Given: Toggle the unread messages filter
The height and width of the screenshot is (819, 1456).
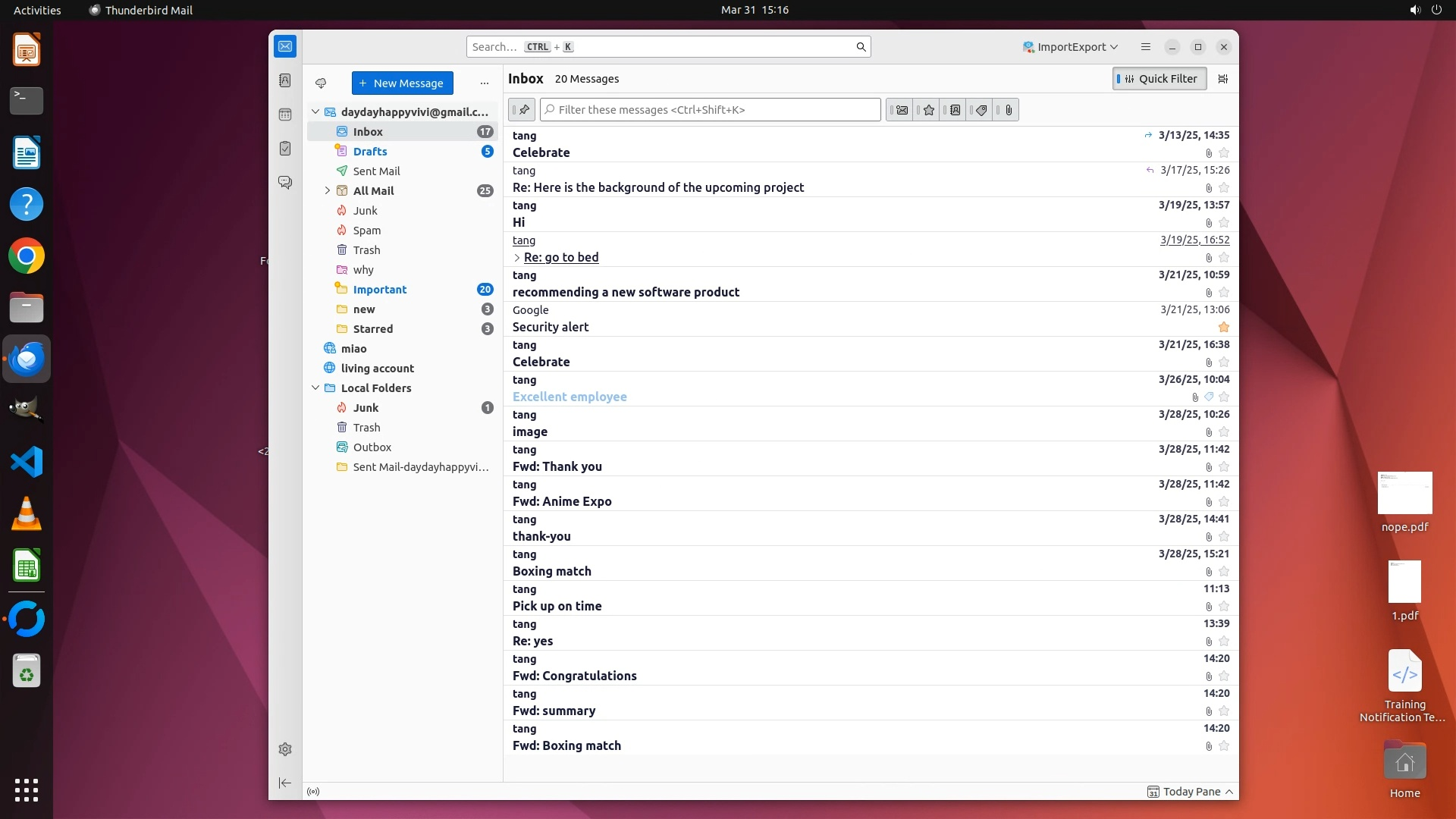Looking at the screenshot, I should 902,110.
